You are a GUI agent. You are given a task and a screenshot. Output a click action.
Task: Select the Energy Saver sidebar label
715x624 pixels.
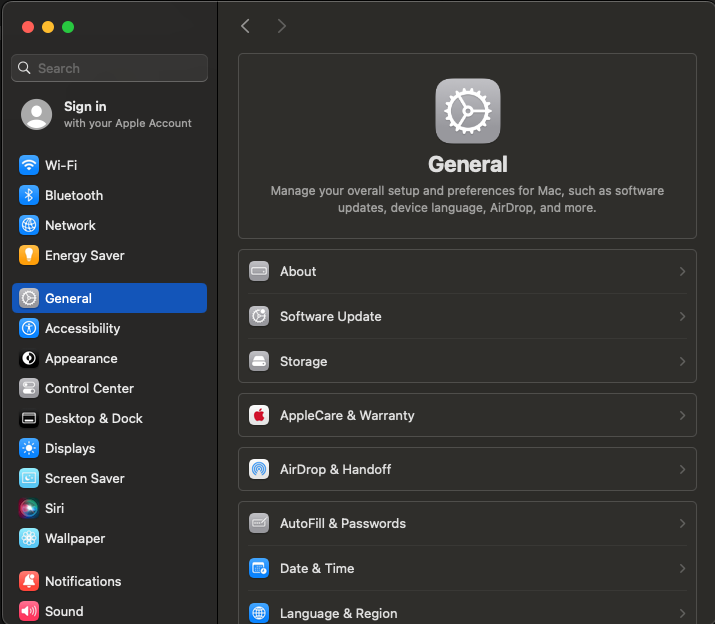(85, 255)
